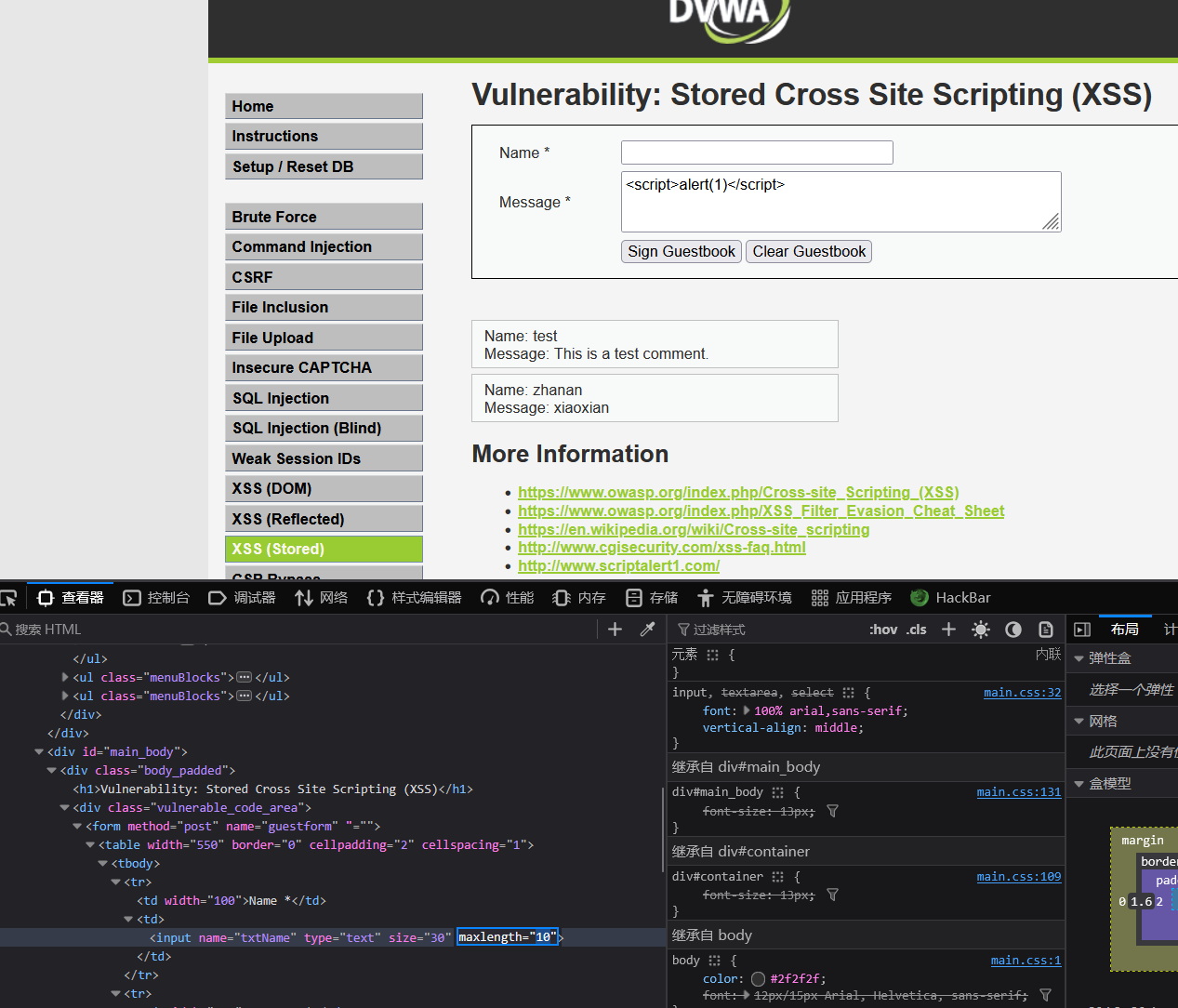The width and height of the screenshot is (1178, 1008).
Task: Click filter icon next to body font rule
Action: 1045,995
